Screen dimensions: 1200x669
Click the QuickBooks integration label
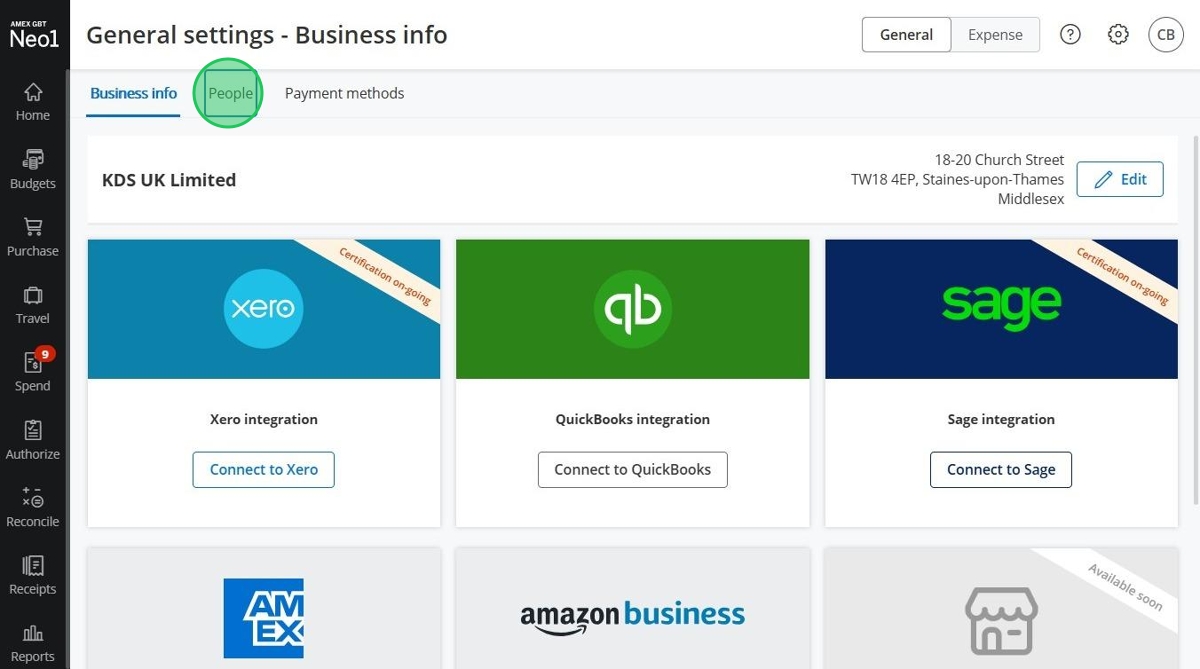tap(632, 419)
